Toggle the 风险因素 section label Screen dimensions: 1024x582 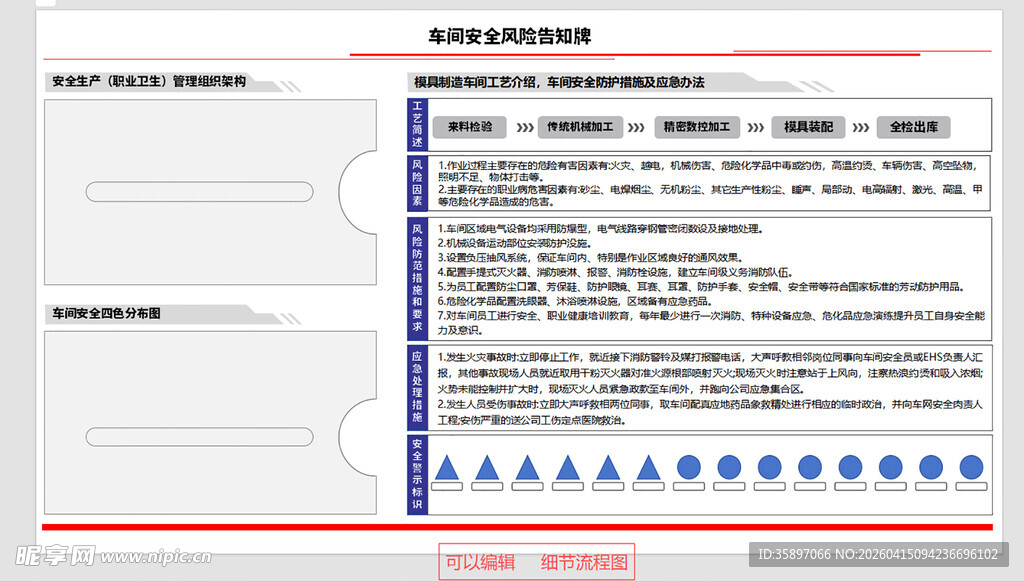coord(419,181)
